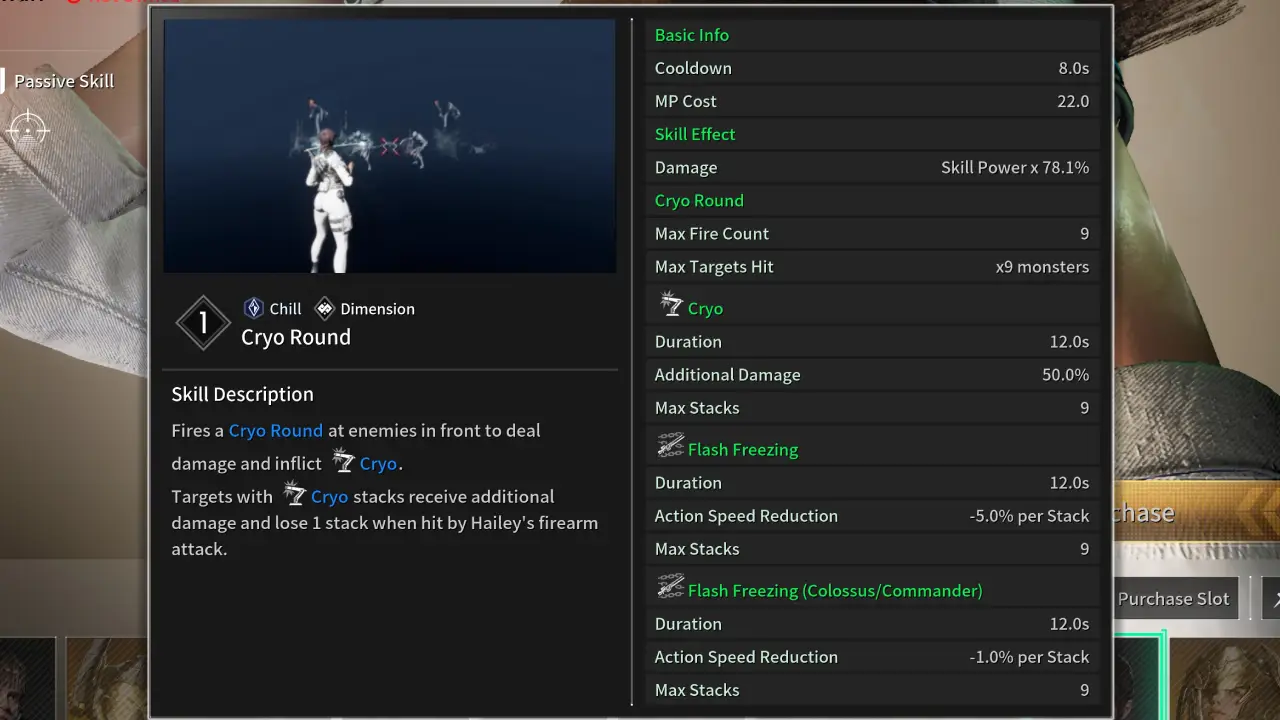Select the Chill element icon
Viewport: 1280px width, 720px height.
[x=253, y=308]
